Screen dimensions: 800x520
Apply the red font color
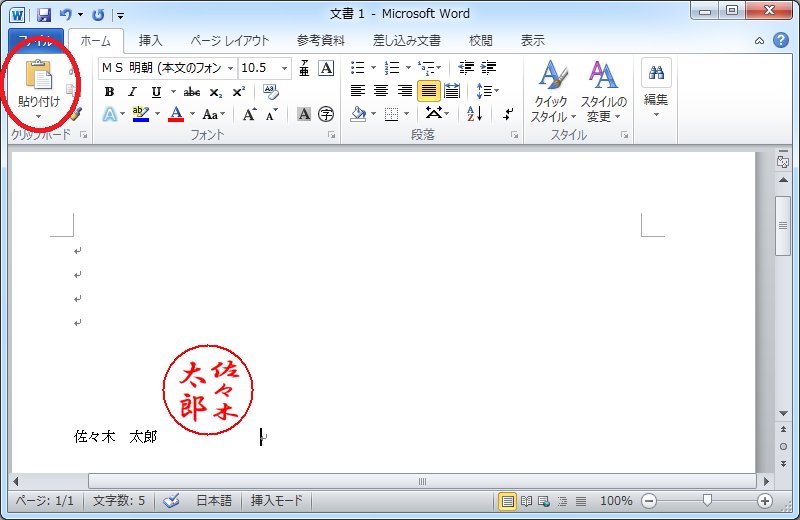pyautogui.click(x=176, y=114)
